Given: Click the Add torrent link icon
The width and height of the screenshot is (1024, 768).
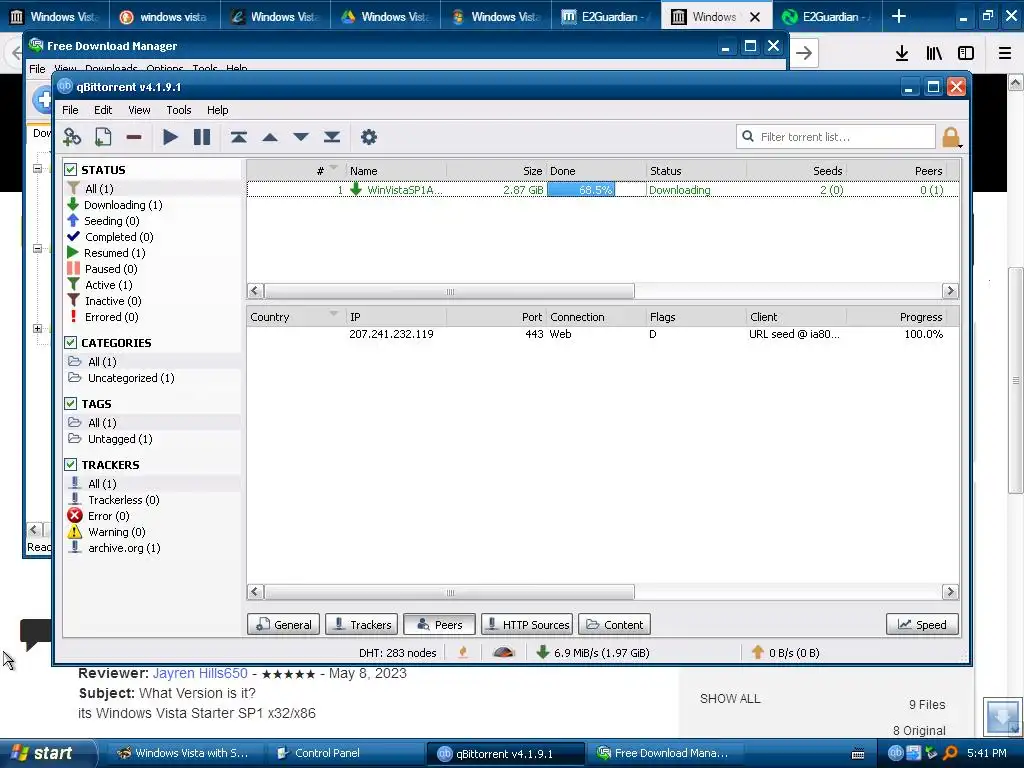Looking at the screenshot, I should (x=72, y=137).
